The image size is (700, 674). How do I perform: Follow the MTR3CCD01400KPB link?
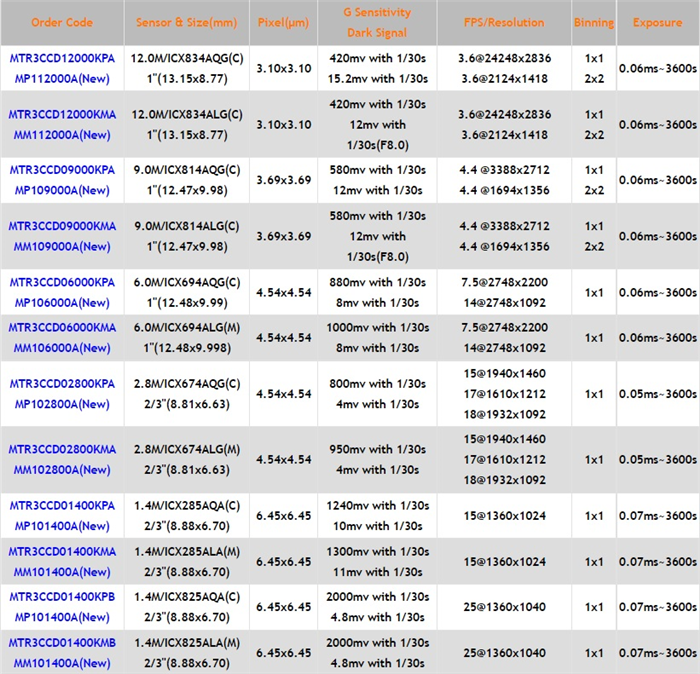[62, 597]
